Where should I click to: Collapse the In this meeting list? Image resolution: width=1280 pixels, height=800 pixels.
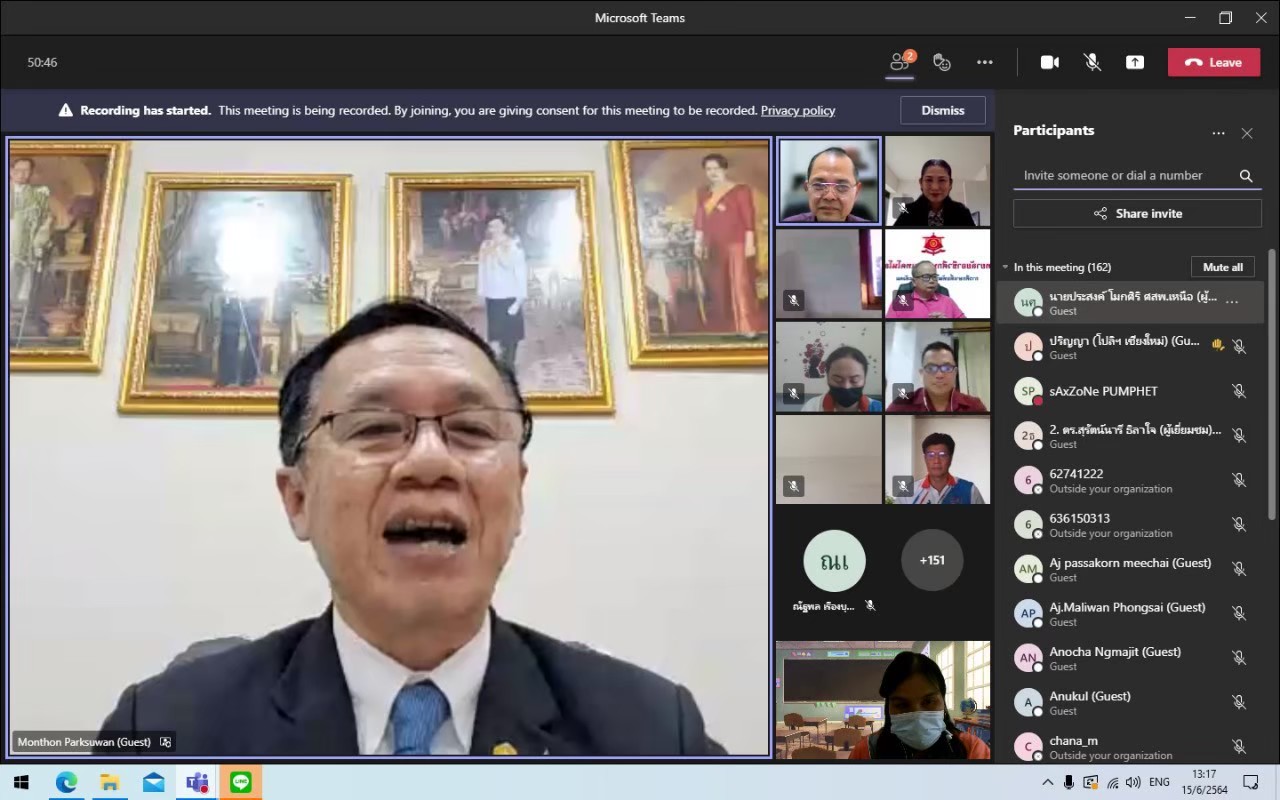[x=1006, y=267]
